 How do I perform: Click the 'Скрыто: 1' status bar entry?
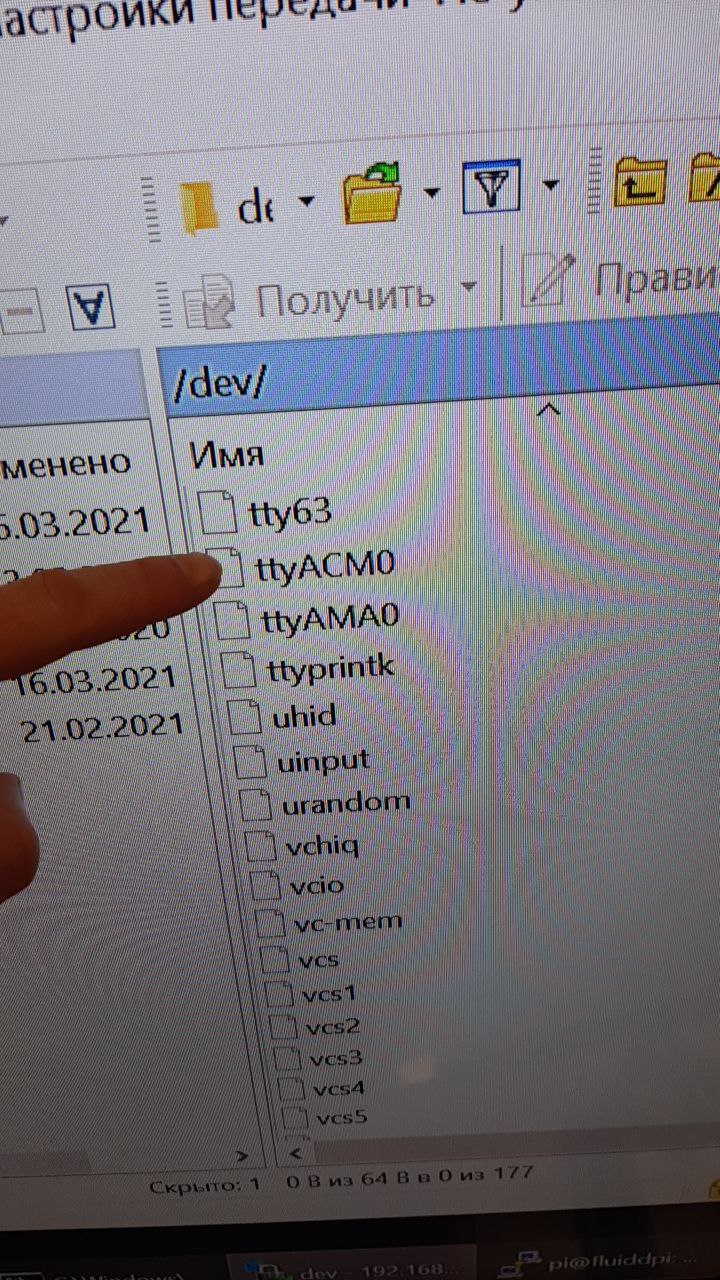(x=205, y=1185)
